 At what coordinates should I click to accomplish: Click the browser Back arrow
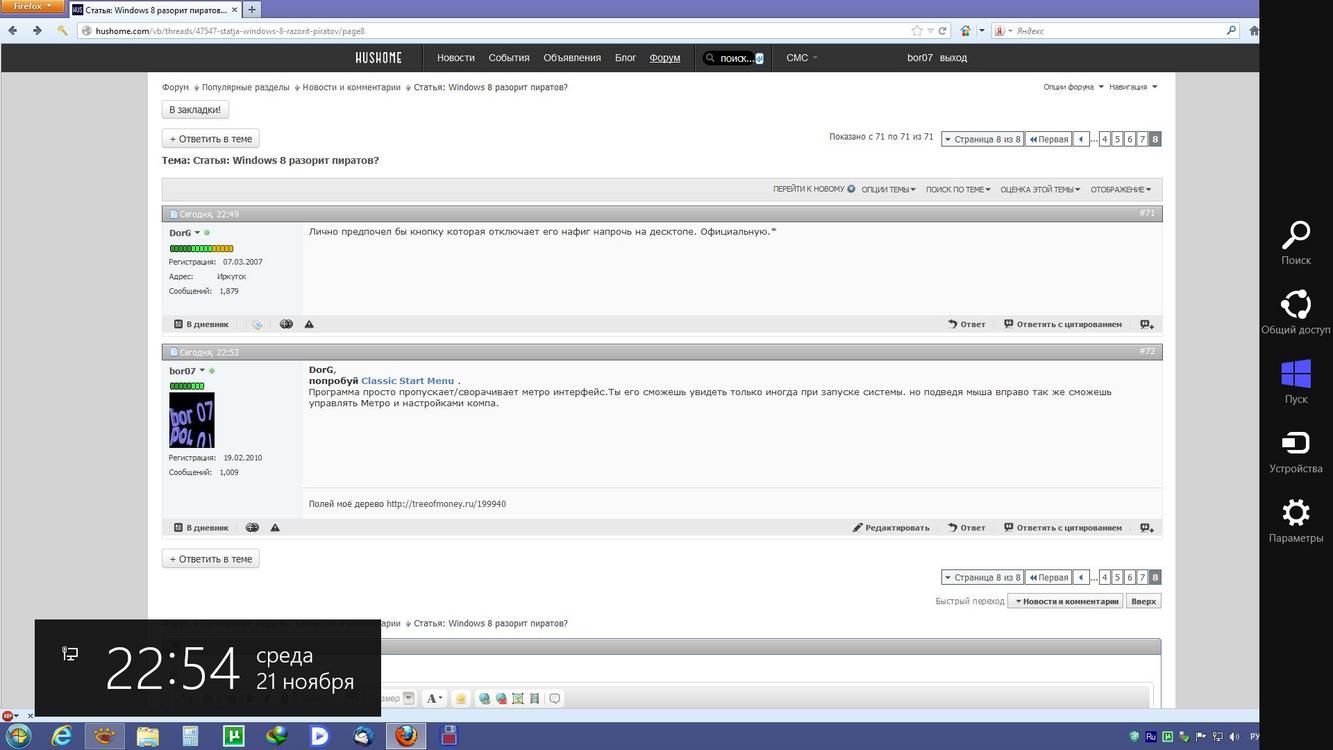[13, 30]
